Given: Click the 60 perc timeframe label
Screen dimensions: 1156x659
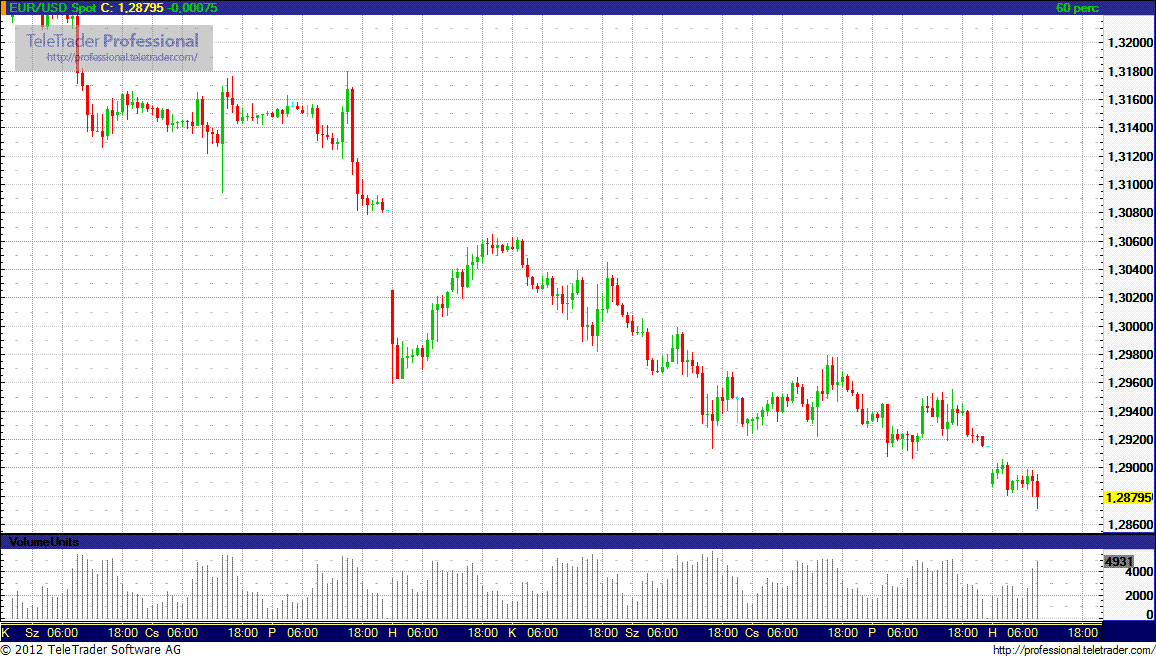Looking at the screenshot, I should (x=1077, y=7).
